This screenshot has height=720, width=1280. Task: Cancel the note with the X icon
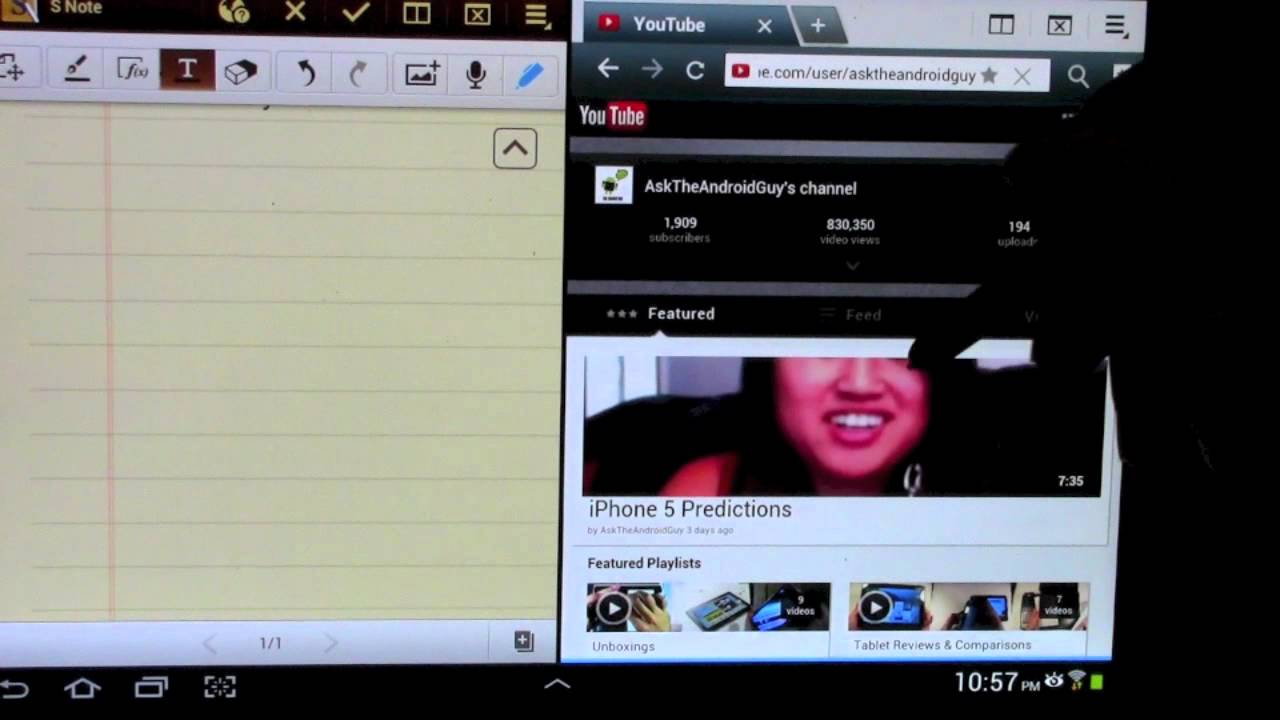[295, 12]
